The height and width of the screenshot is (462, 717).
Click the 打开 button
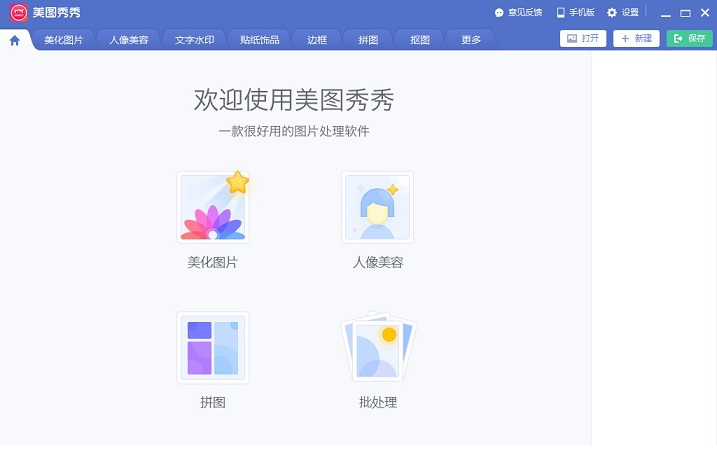tap(583, 38)
